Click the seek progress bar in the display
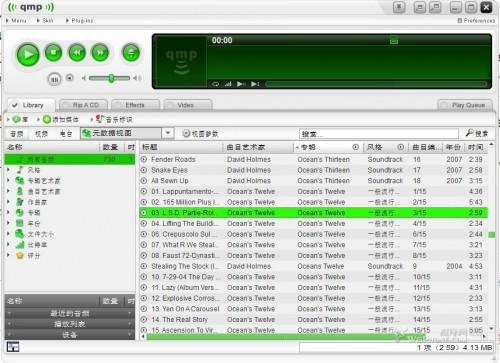Image resolution: width=500 pixels, height=363 pixels. pyautogui.click(x=376, y=84)
